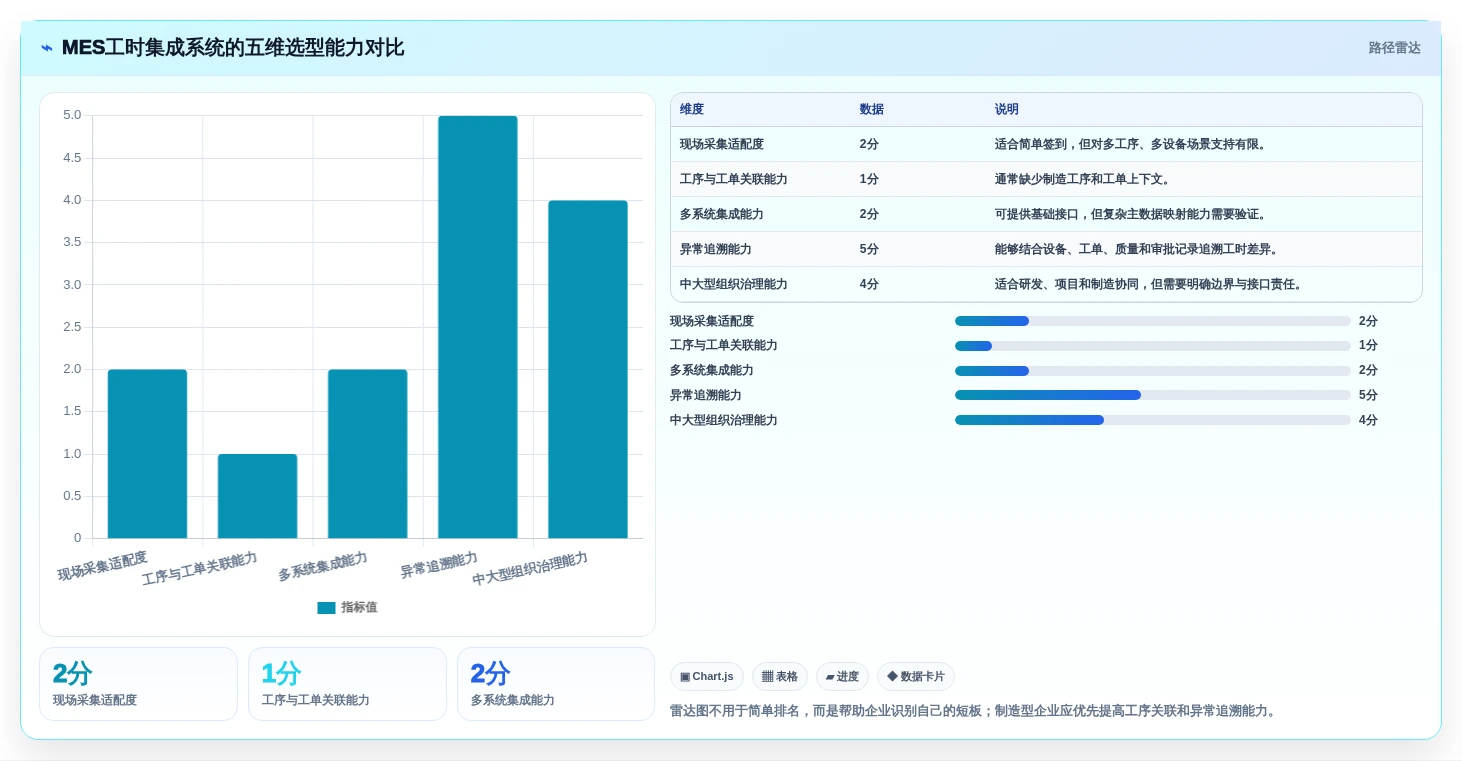Click the 说明 column header
Screen dimensions: 1462x761
pos(1007,110)
